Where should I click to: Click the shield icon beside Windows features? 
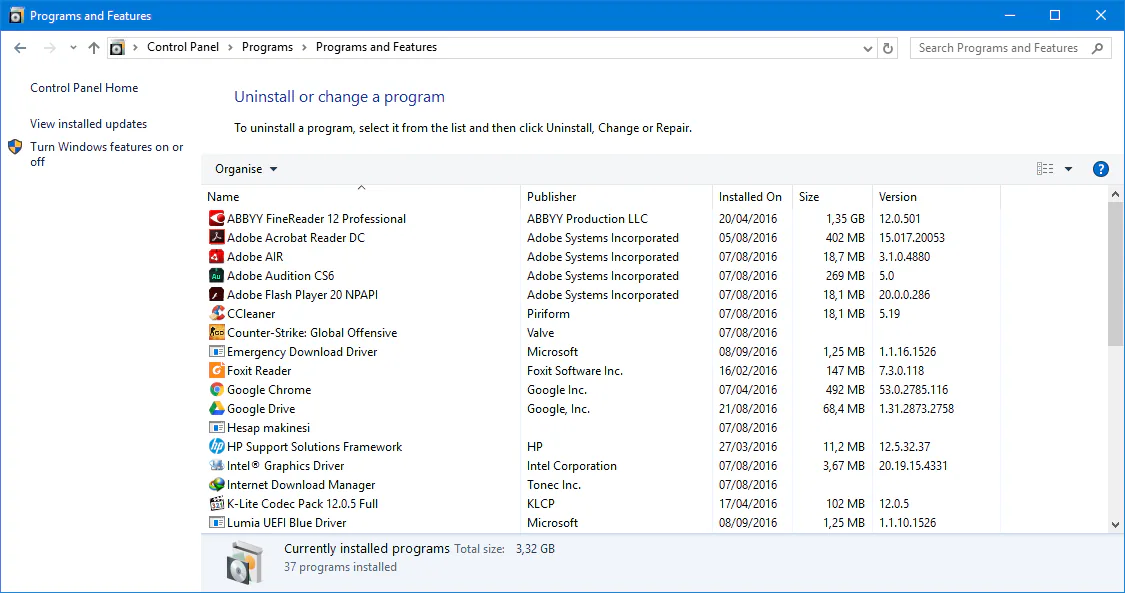click(15, 147)
